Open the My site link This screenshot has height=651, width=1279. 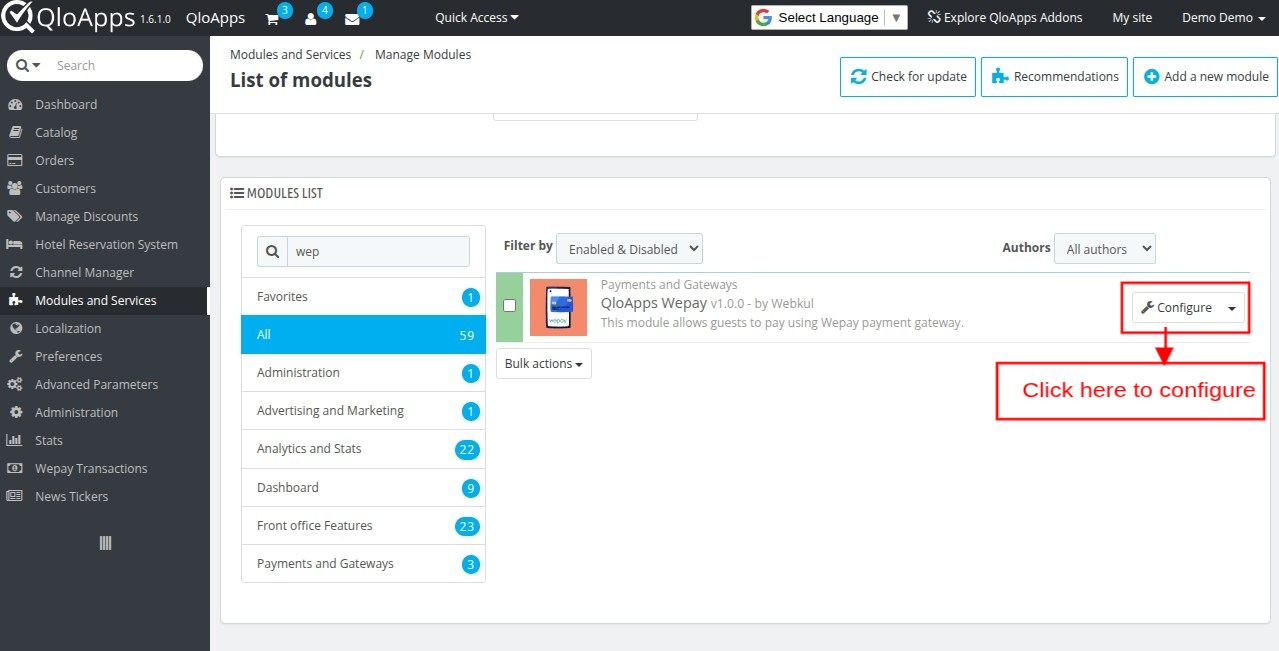click(x=1132, y=18)
